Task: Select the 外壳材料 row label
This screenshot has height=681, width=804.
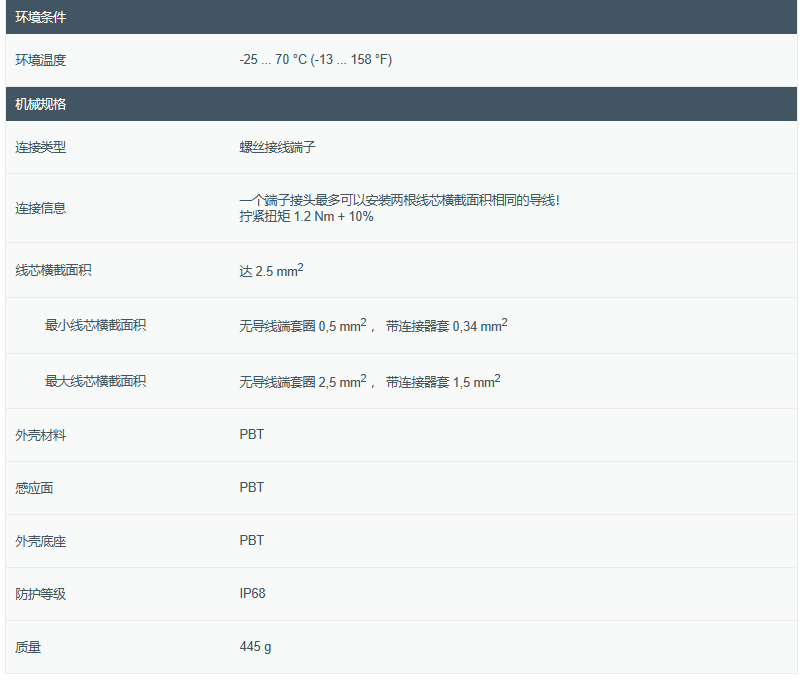Action: [40, 435]
